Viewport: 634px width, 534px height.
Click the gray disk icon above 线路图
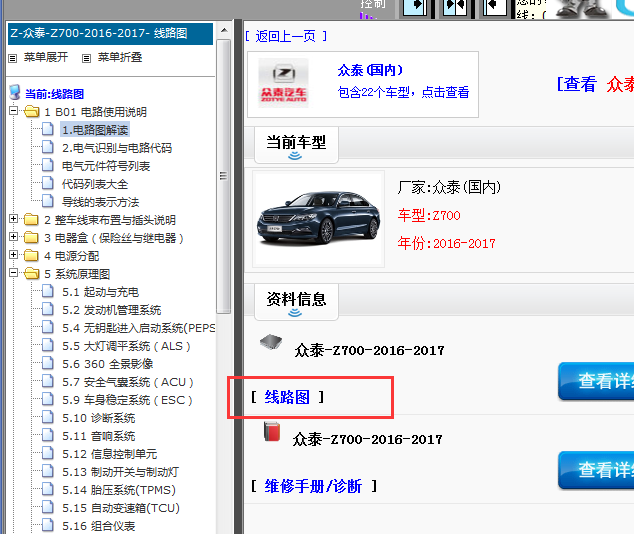pos(271,342)
